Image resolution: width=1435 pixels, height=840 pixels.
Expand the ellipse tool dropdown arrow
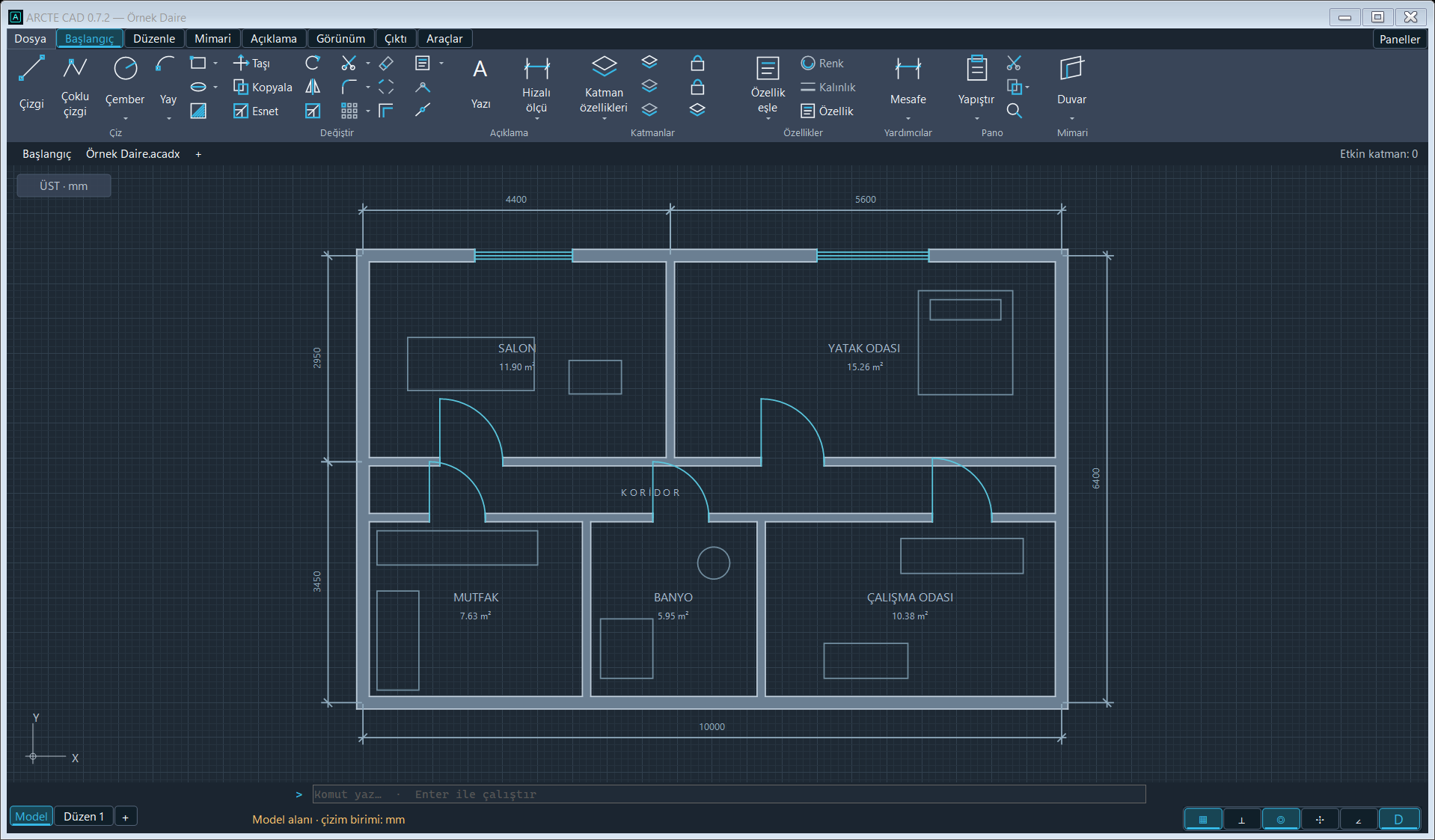215,88
